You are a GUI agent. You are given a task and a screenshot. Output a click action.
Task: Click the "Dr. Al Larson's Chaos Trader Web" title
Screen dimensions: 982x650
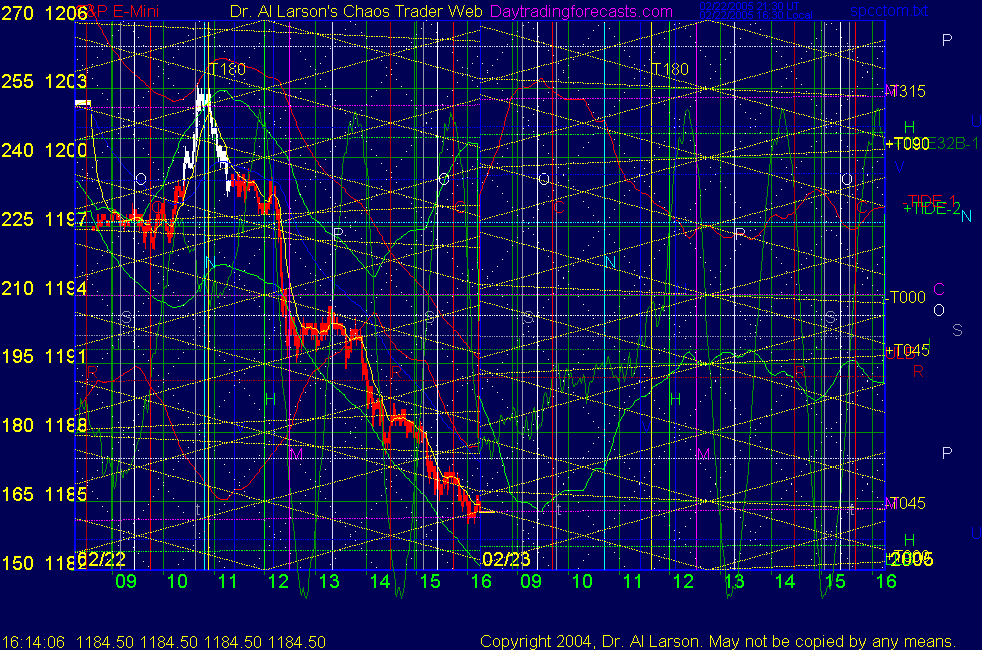click(x=356, y=11)
